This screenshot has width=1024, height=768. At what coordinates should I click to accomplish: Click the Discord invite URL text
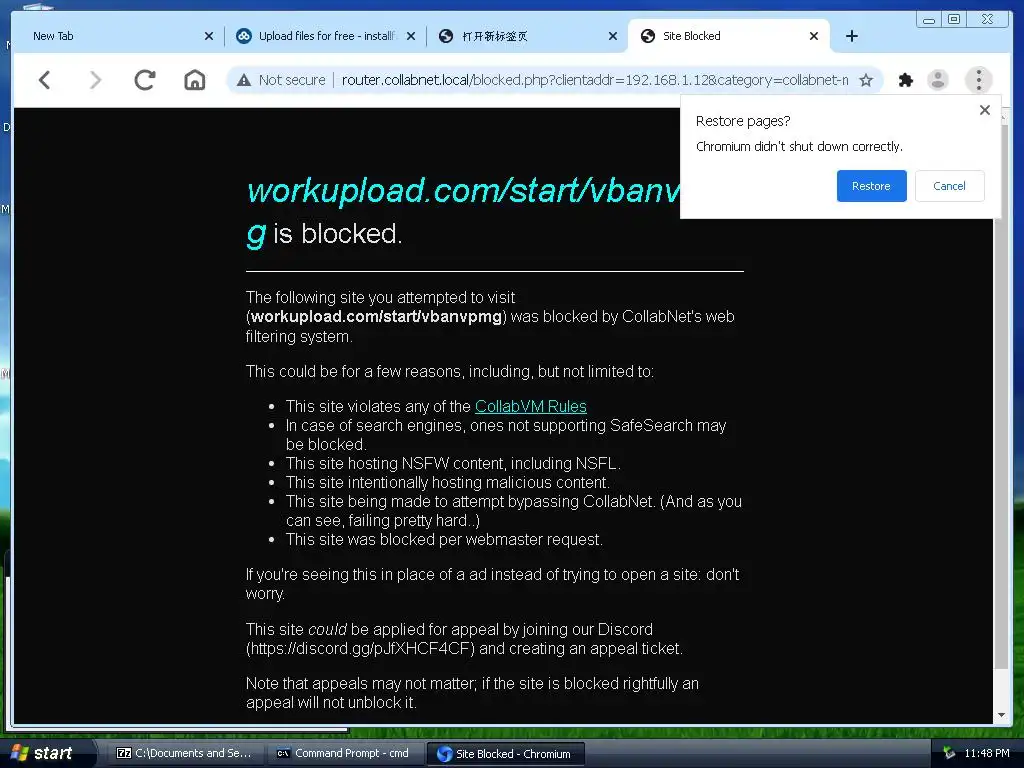(360, 648)
